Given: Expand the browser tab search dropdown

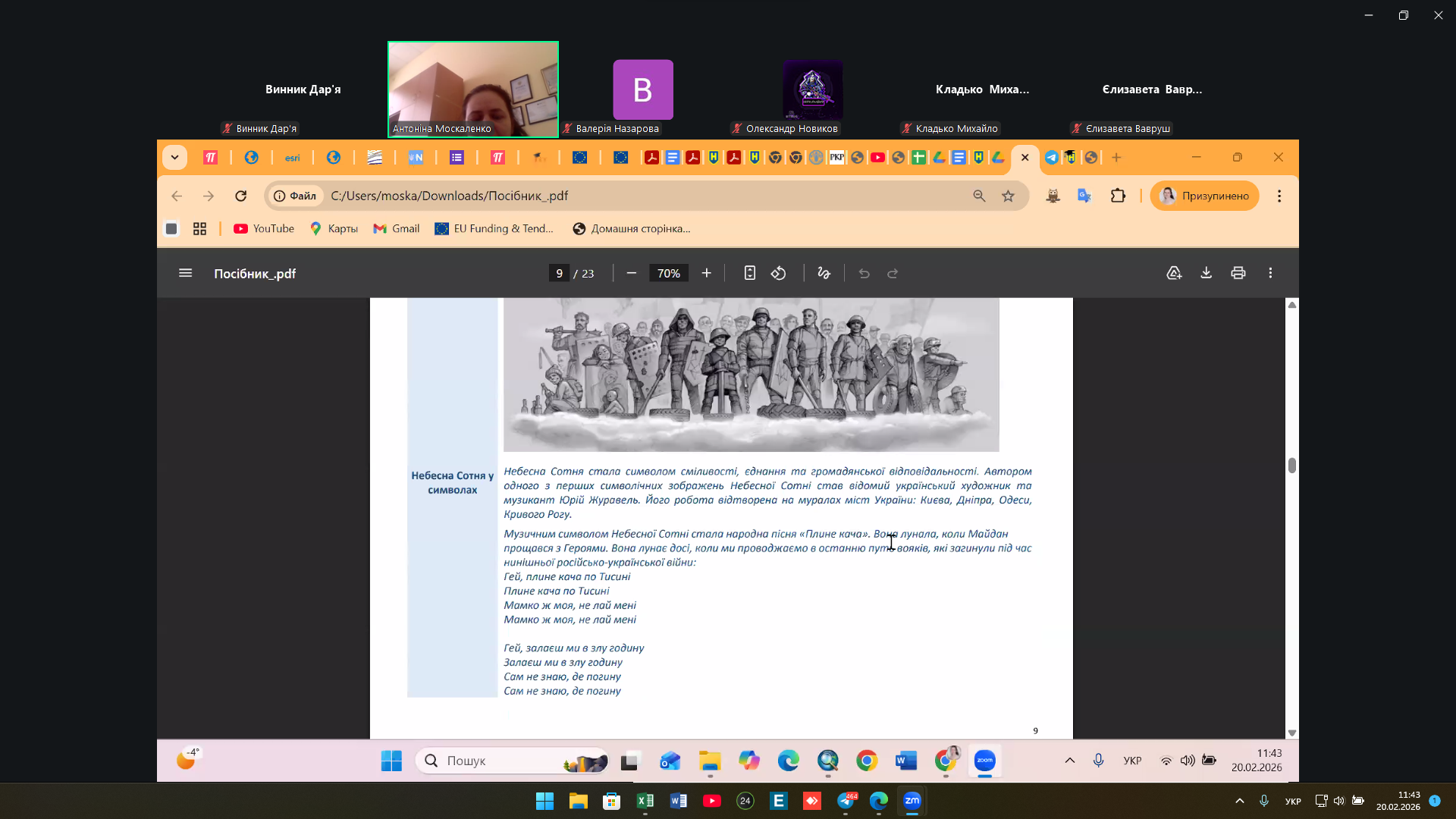Looking at the screenshot, I should 174,158.
